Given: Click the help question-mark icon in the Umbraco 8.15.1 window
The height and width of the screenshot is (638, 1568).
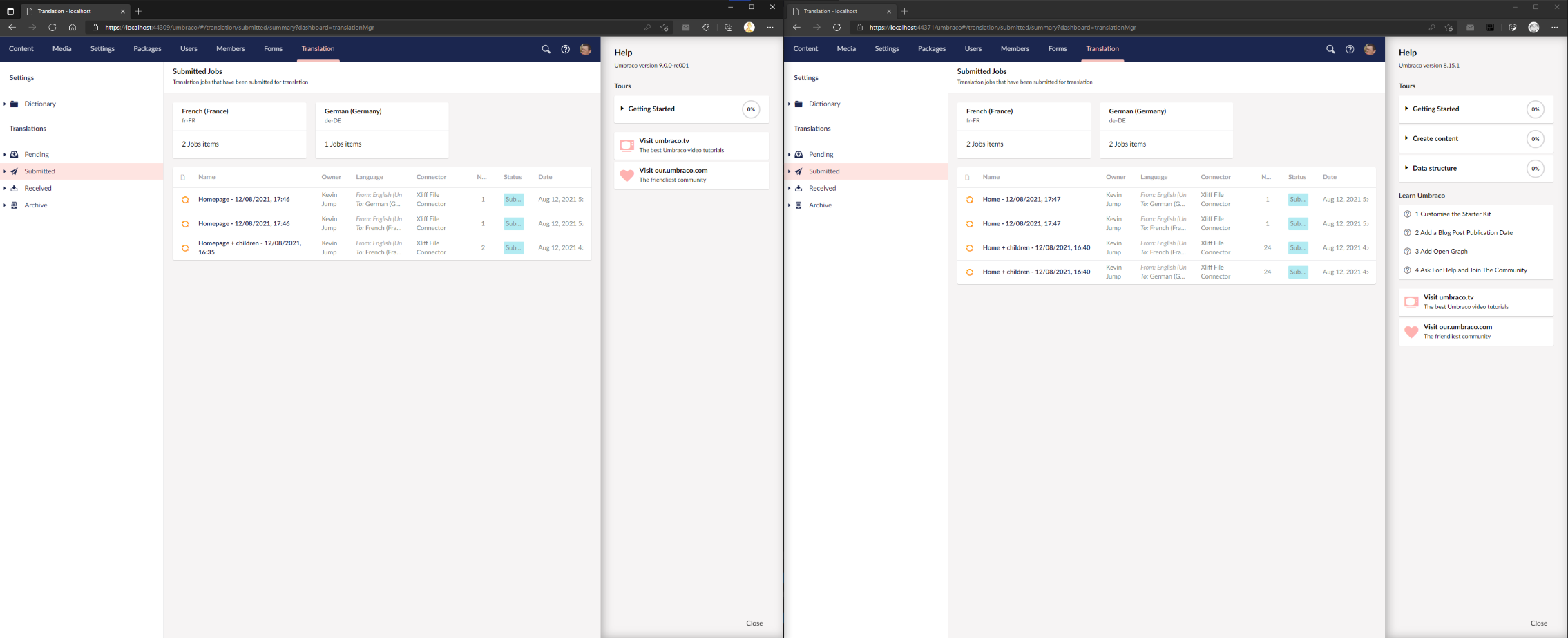Looking at the screenshot, I should [x=1350, y=49].
